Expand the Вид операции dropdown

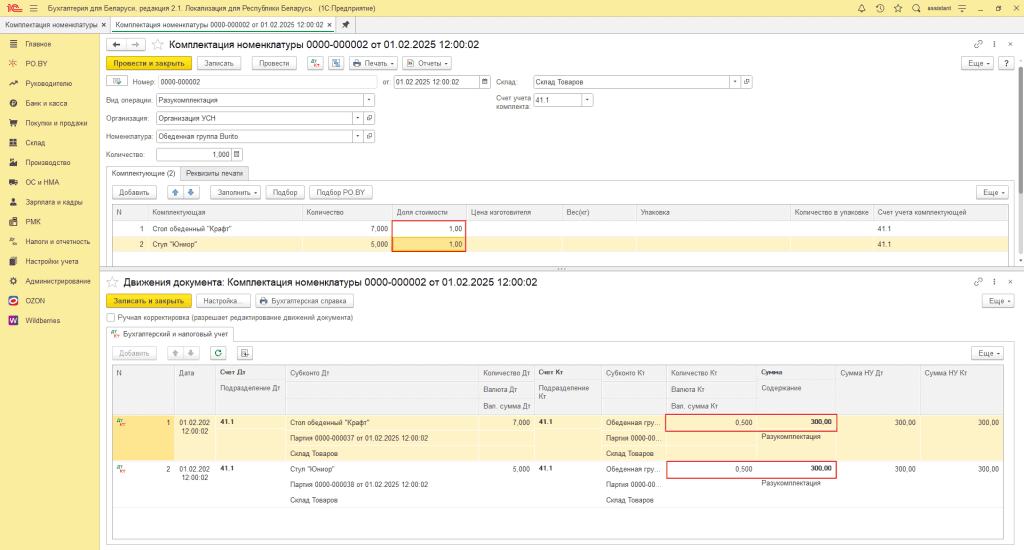pos(369,100)
